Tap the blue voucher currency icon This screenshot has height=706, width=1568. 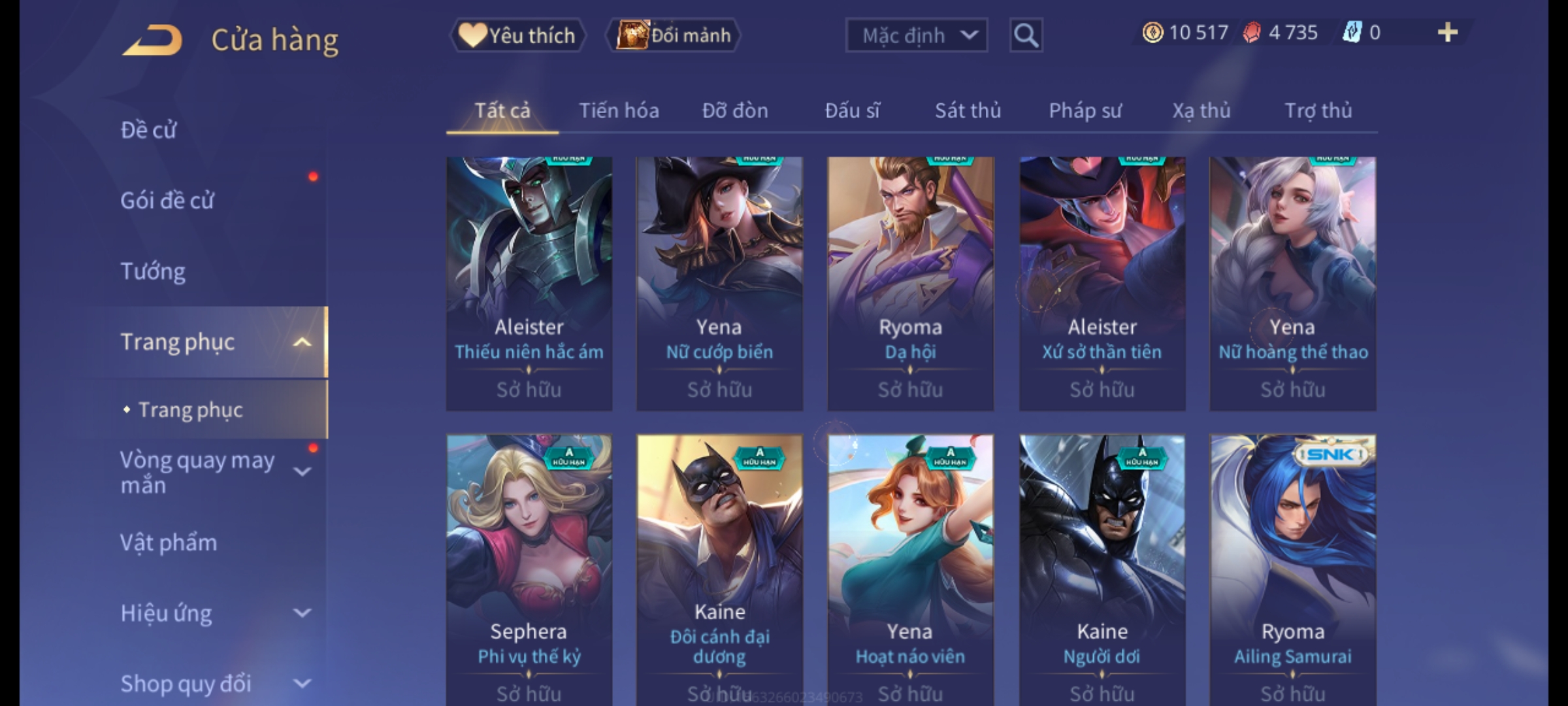pyautogui.click(x=1351, y=33)
